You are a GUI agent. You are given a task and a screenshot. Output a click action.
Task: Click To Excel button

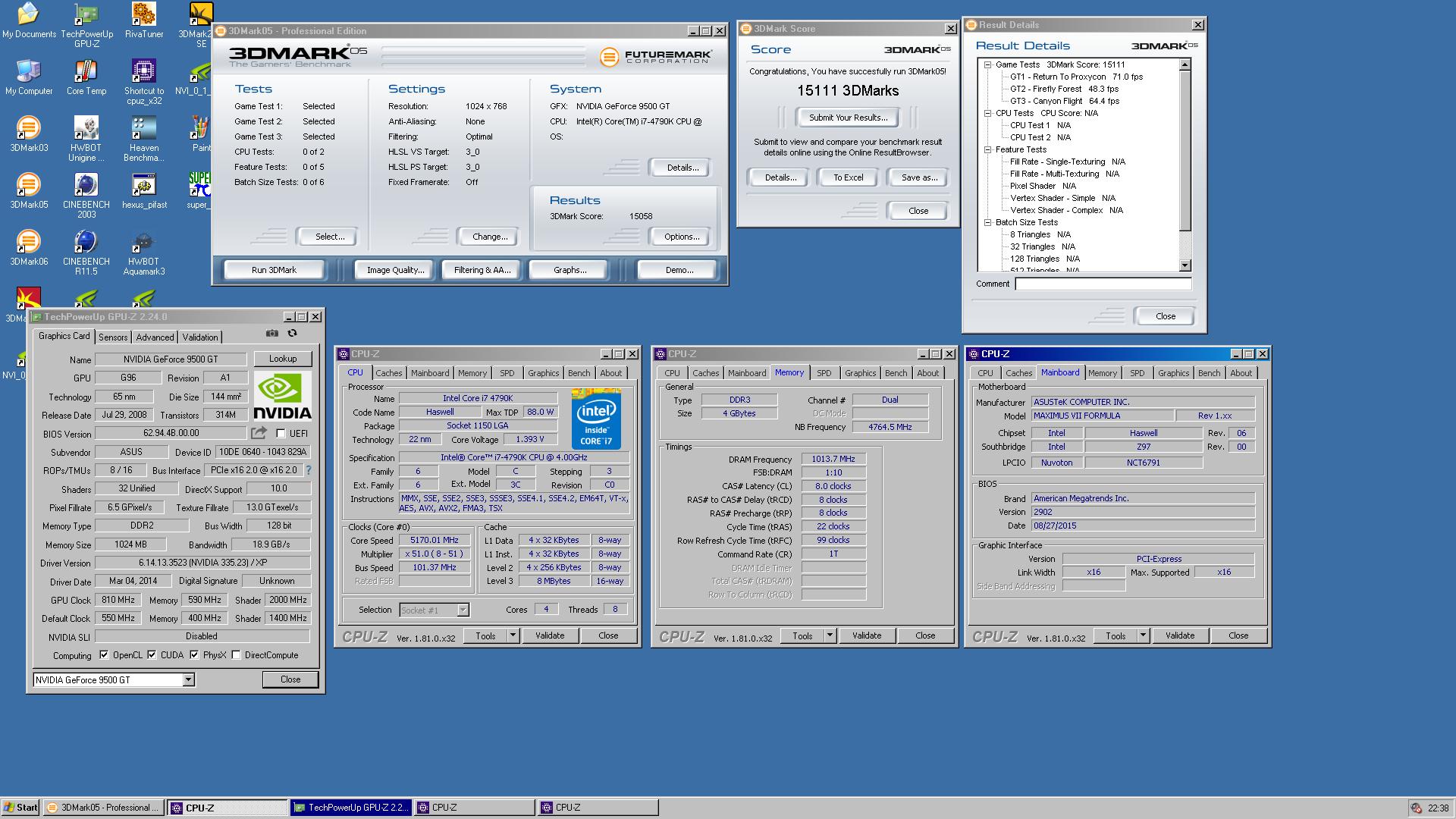pos(848,177)
